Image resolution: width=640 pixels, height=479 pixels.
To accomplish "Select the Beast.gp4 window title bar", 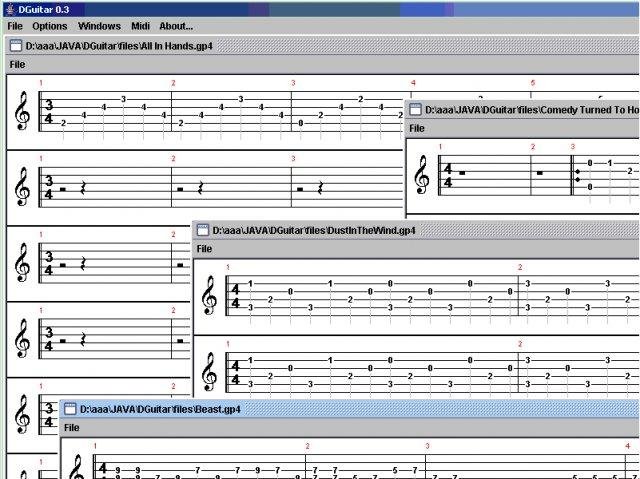I will click(x=350, y=409).
